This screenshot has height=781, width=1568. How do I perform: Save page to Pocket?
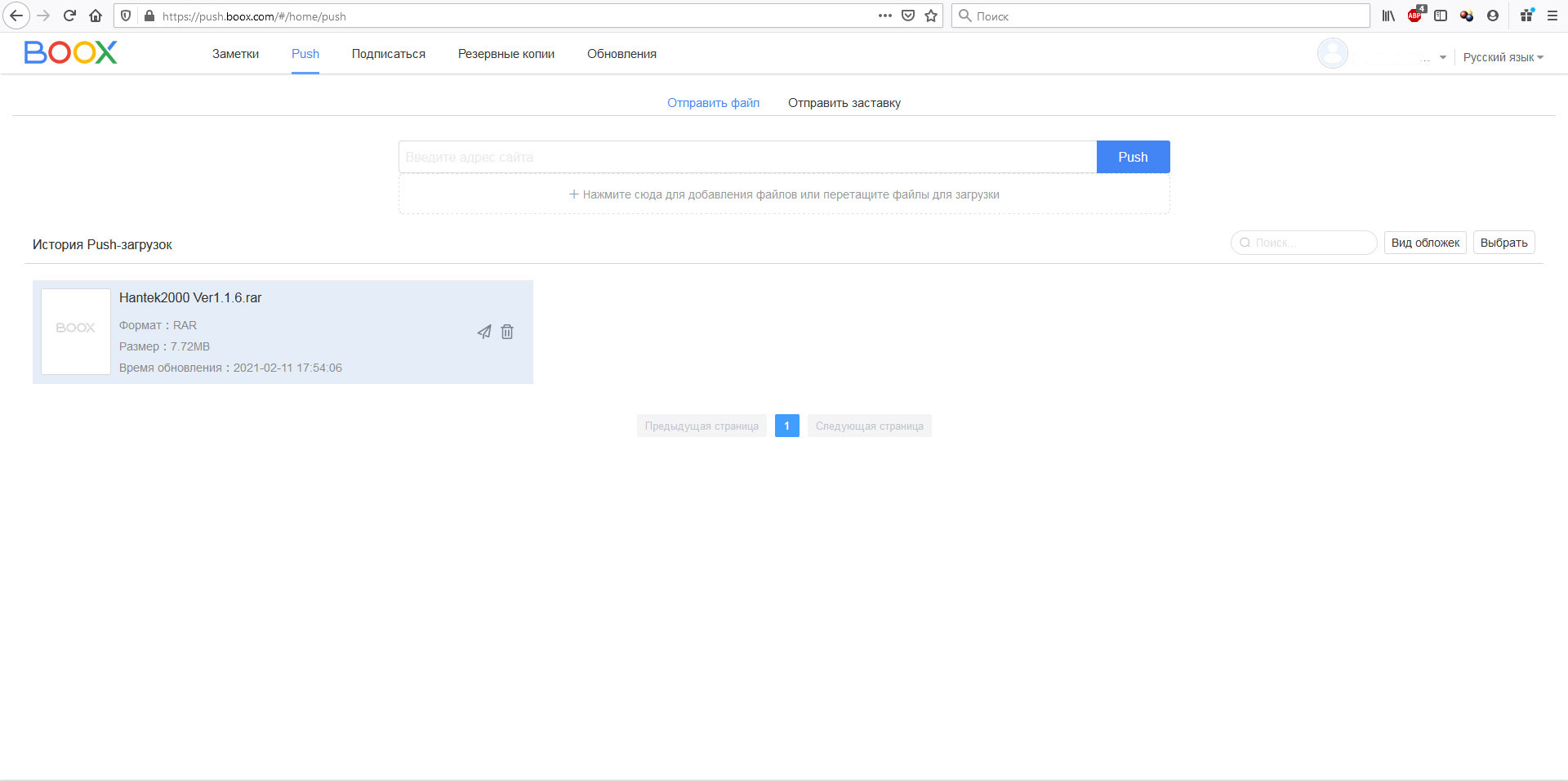click(x=908, y=16)
